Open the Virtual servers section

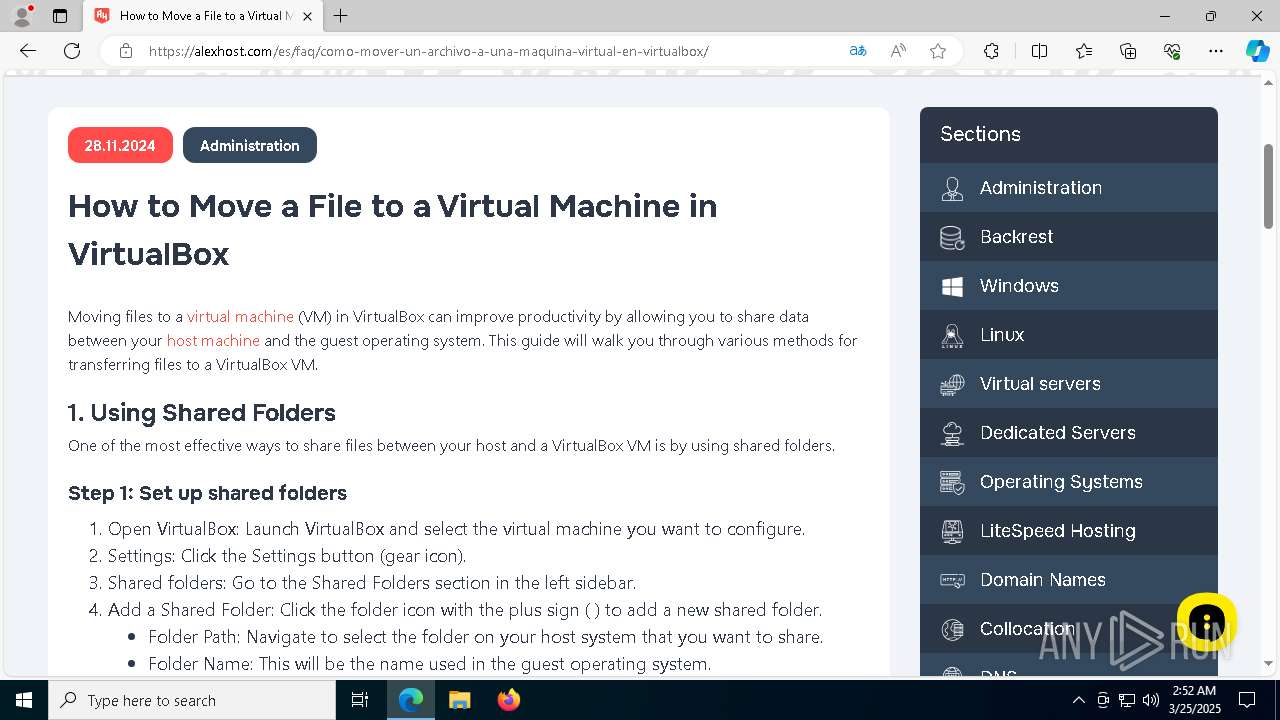1069,383
